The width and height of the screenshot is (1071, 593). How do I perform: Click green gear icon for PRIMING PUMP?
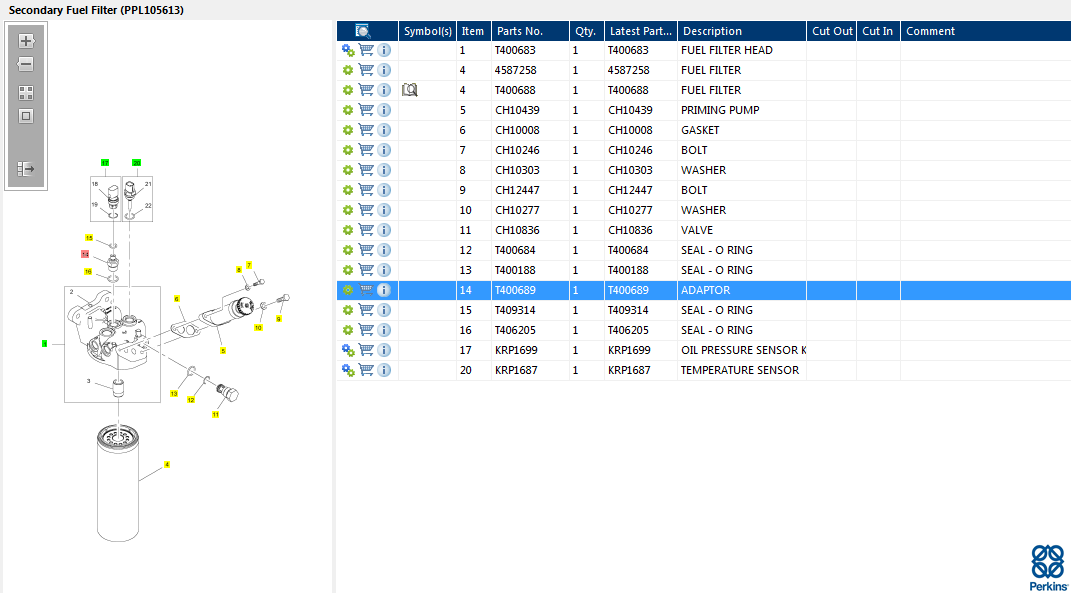click(348, 110)
